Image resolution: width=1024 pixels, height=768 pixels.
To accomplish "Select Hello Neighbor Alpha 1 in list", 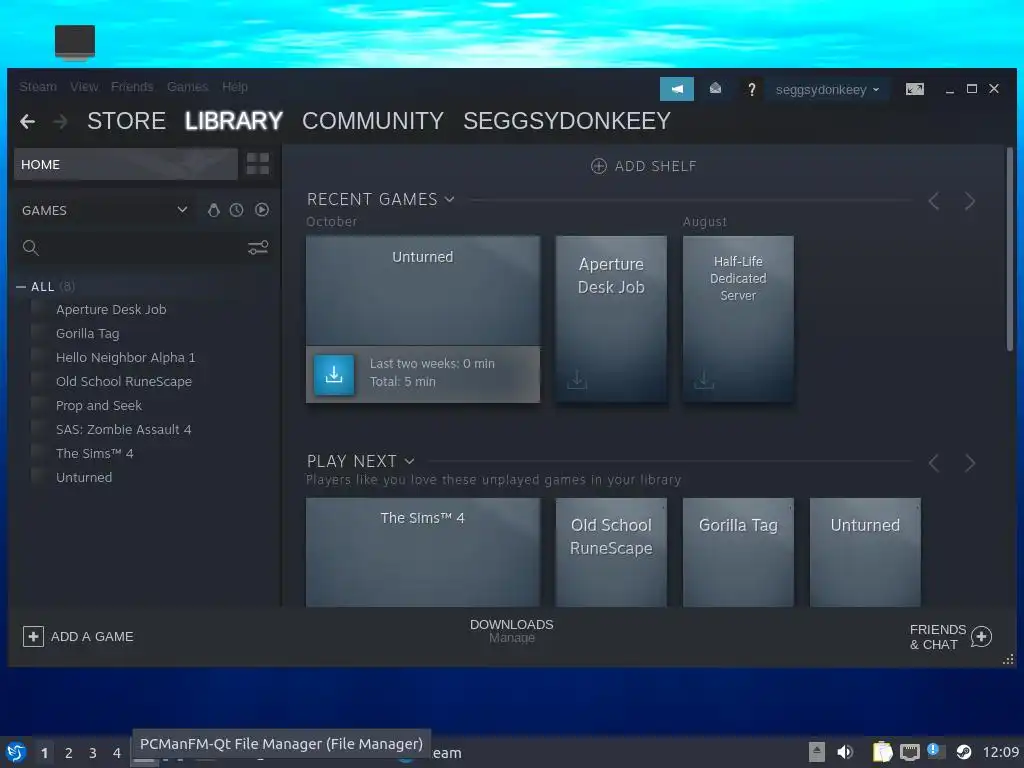I will [x=125, y=358].
